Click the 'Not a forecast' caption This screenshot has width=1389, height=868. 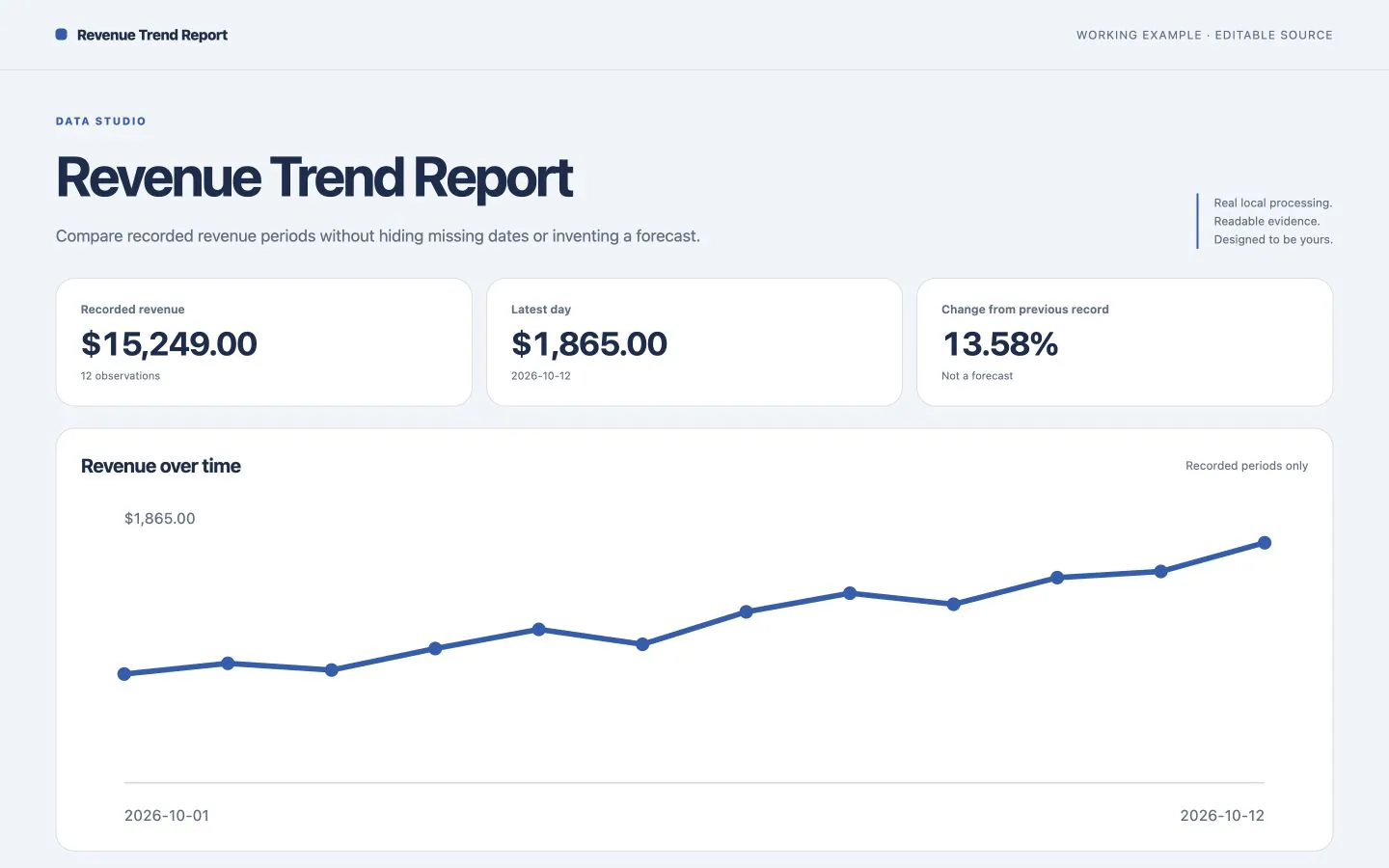coord(977,376)
